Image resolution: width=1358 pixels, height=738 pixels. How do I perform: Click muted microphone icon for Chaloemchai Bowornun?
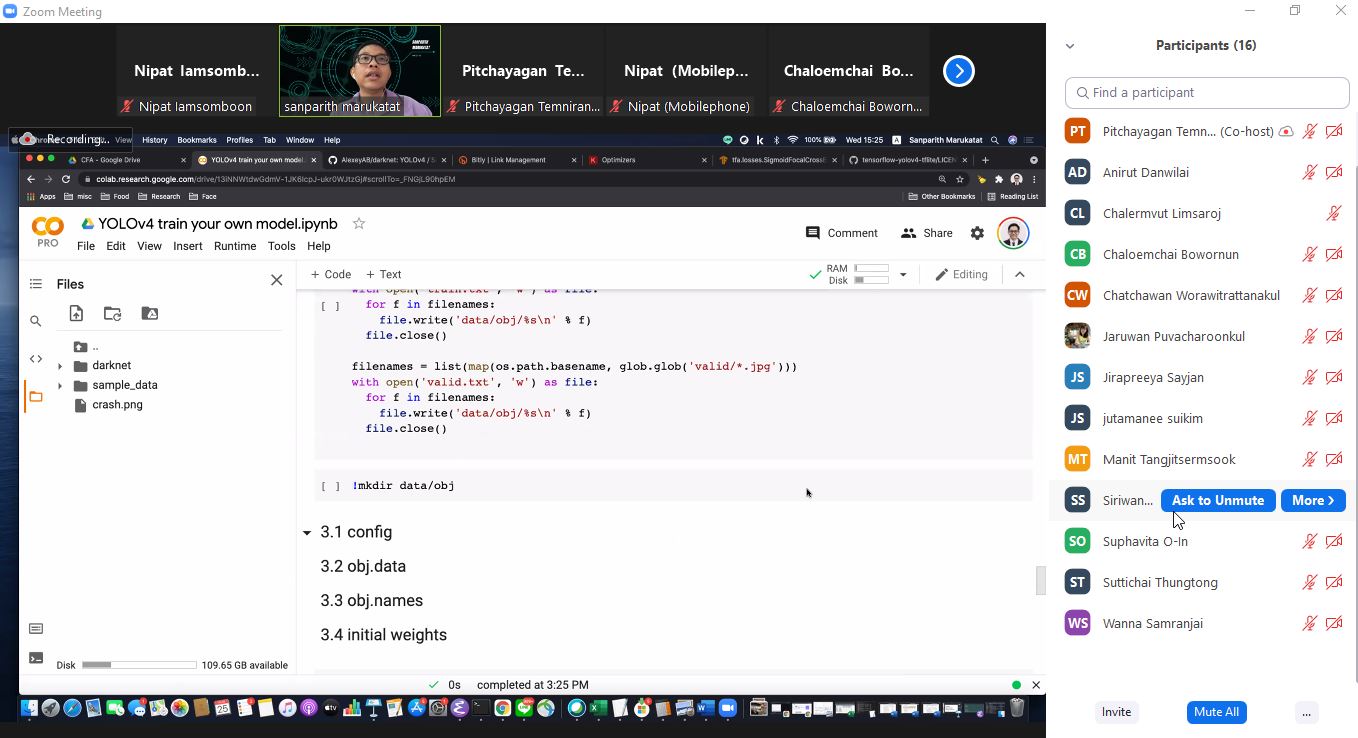click(1309, 254)
